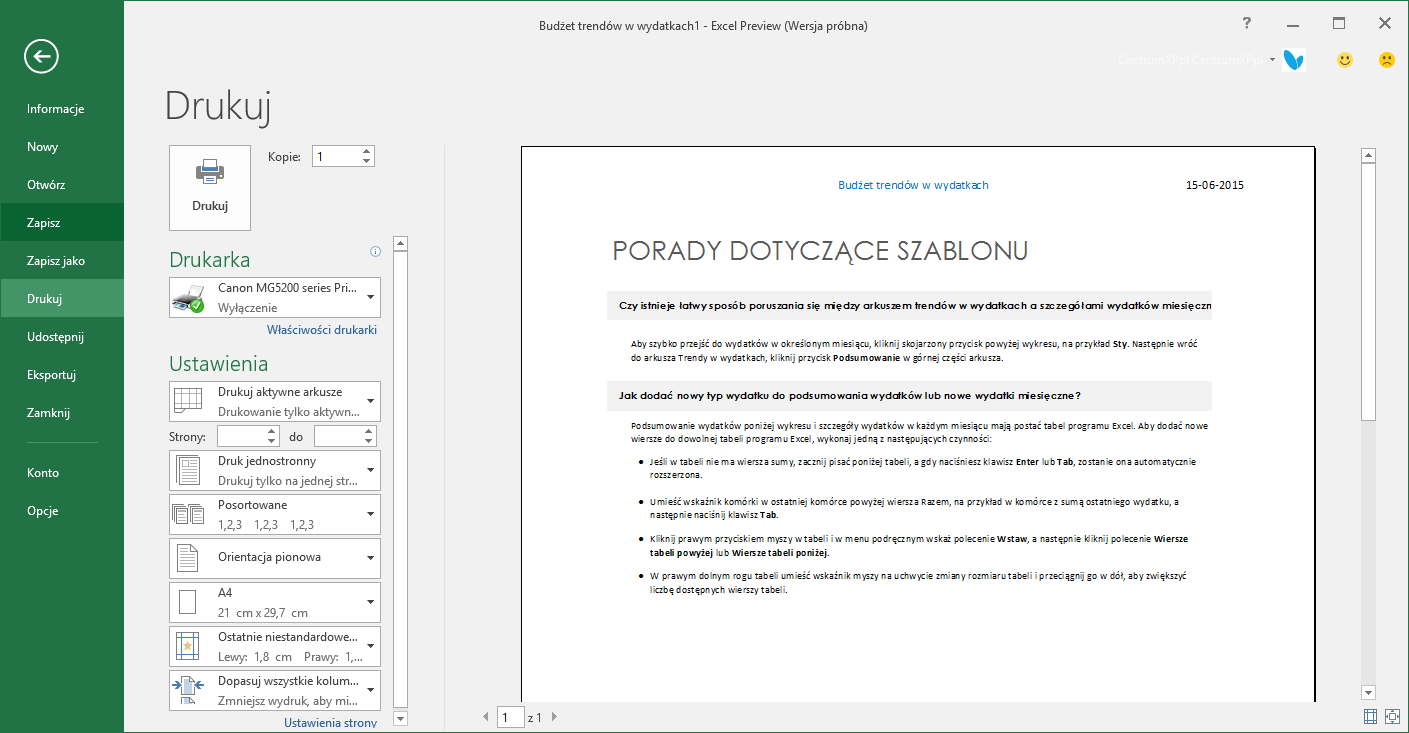Click the current page number field
This screenshot has width=1409, height=733.
[x=511, y=717]
